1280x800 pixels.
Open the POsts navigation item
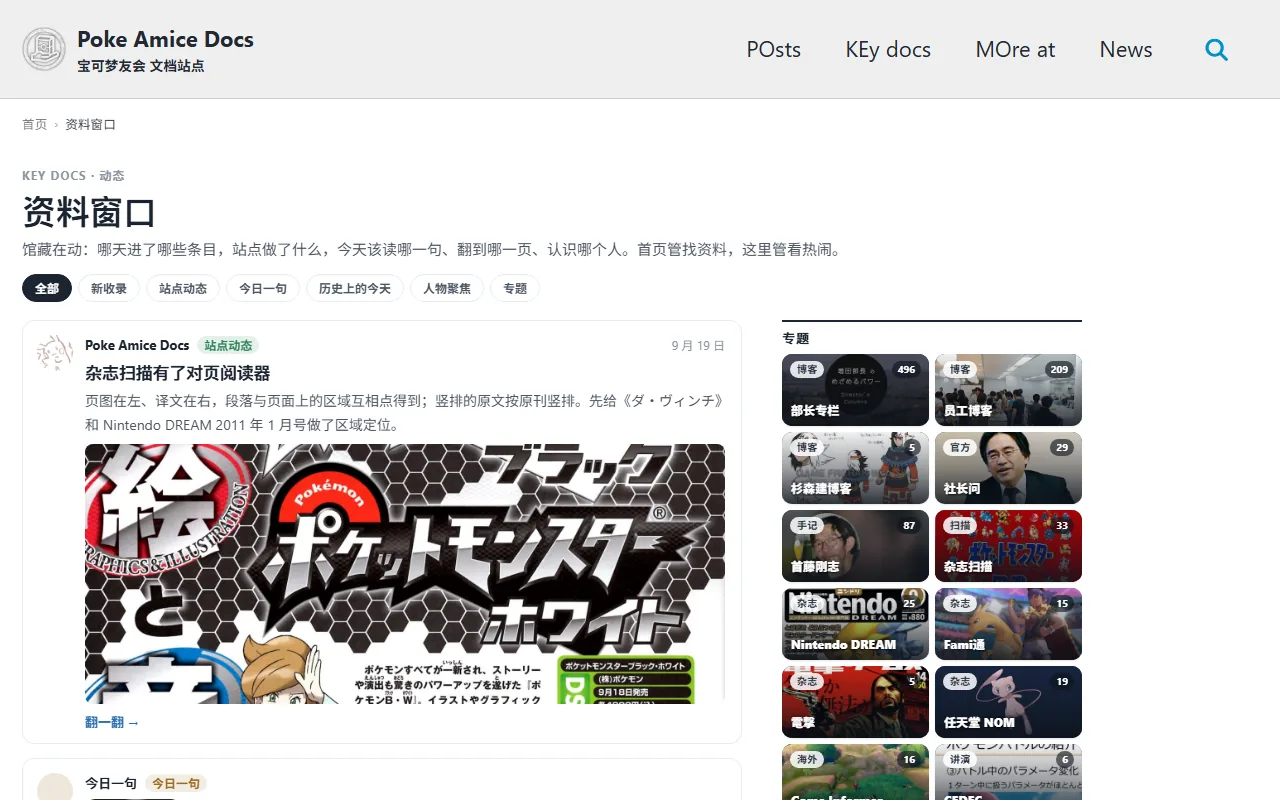[774, 49]
